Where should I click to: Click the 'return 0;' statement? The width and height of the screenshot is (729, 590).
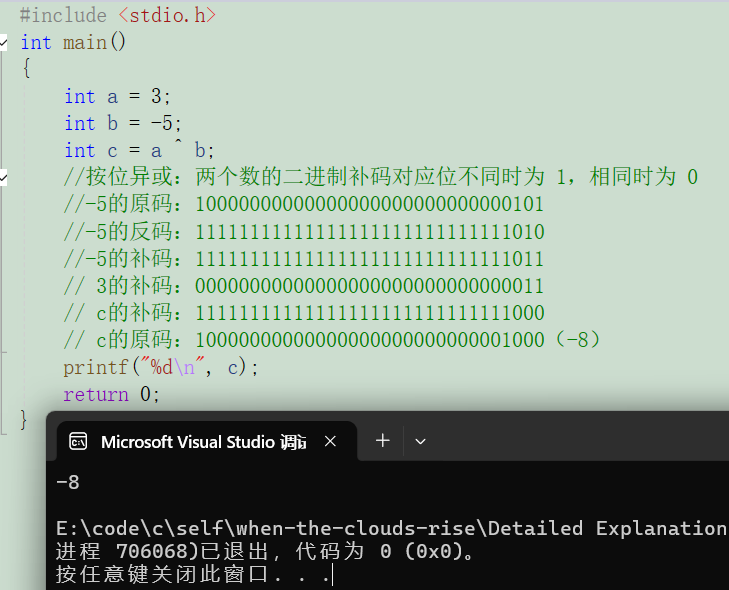[112, 394]
